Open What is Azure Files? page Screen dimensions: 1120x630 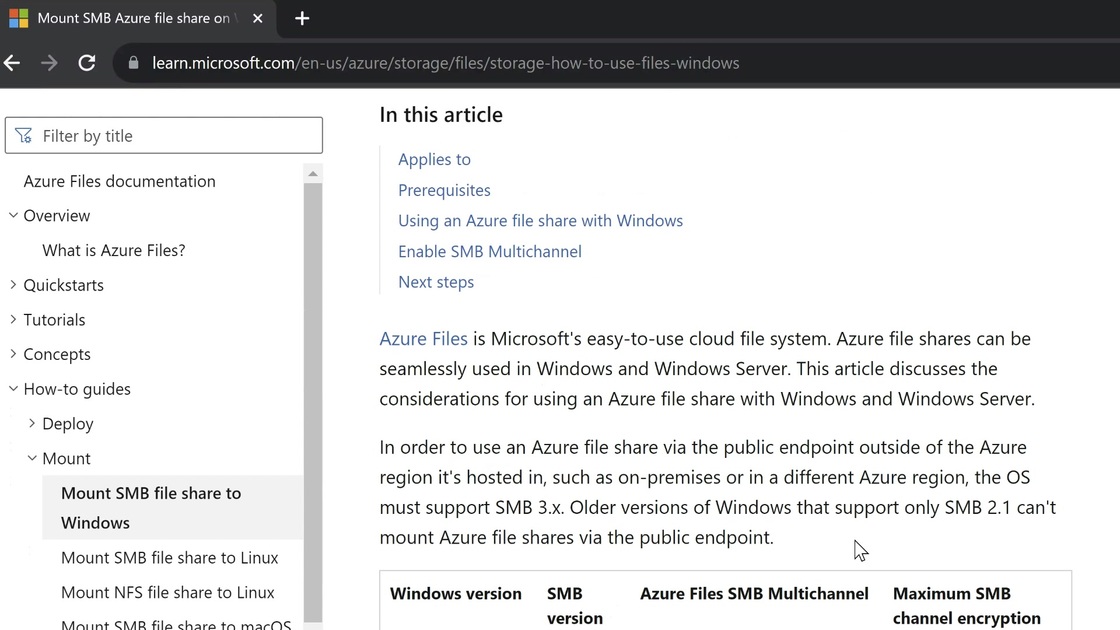(114, 250)
